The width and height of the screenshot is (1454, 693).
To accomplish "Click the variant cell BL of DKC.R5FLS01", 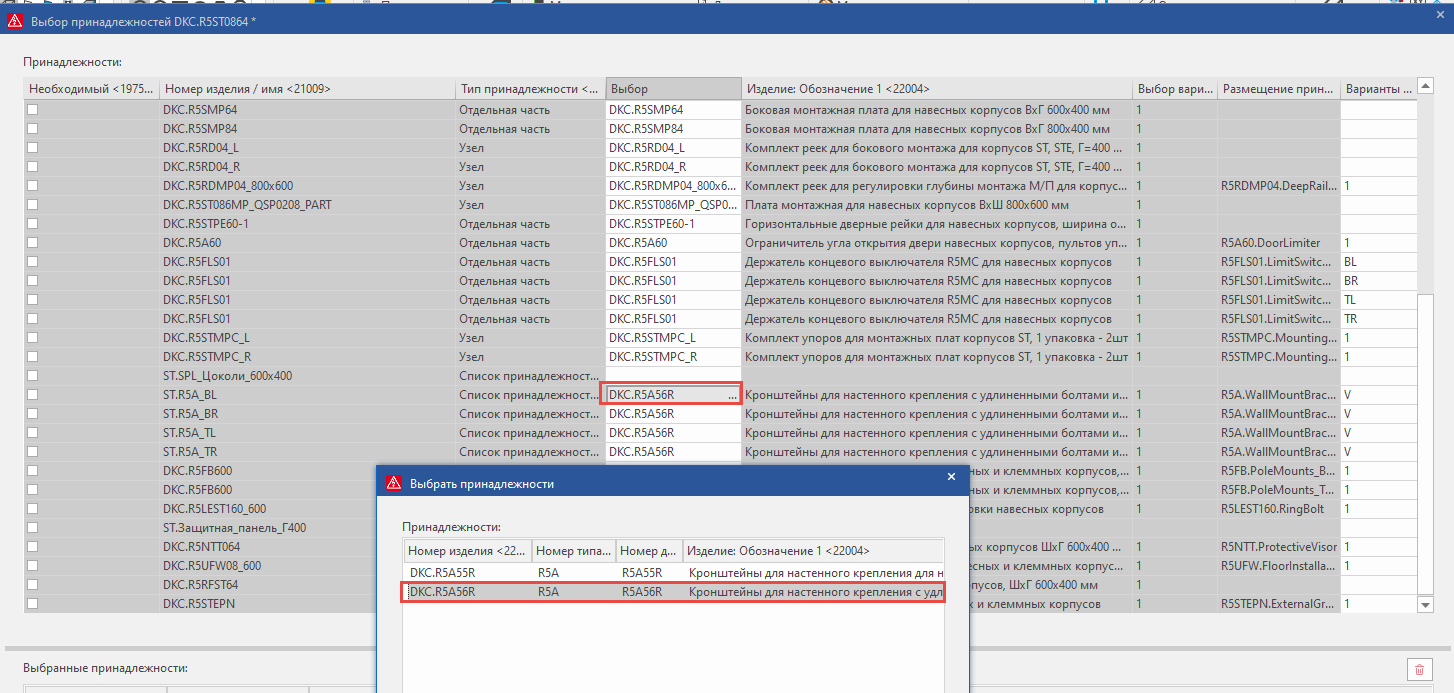I will (x=1378, y=262).
